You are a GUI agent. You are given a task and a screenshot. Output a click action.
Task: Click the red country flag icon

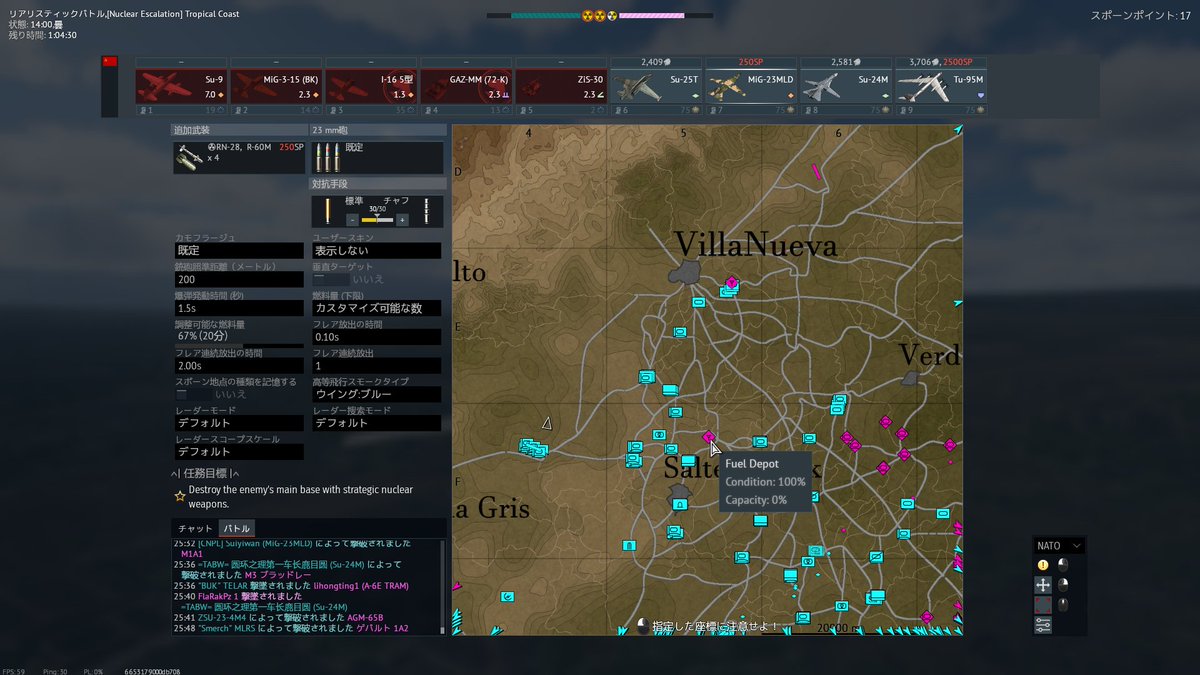[110, 62]
